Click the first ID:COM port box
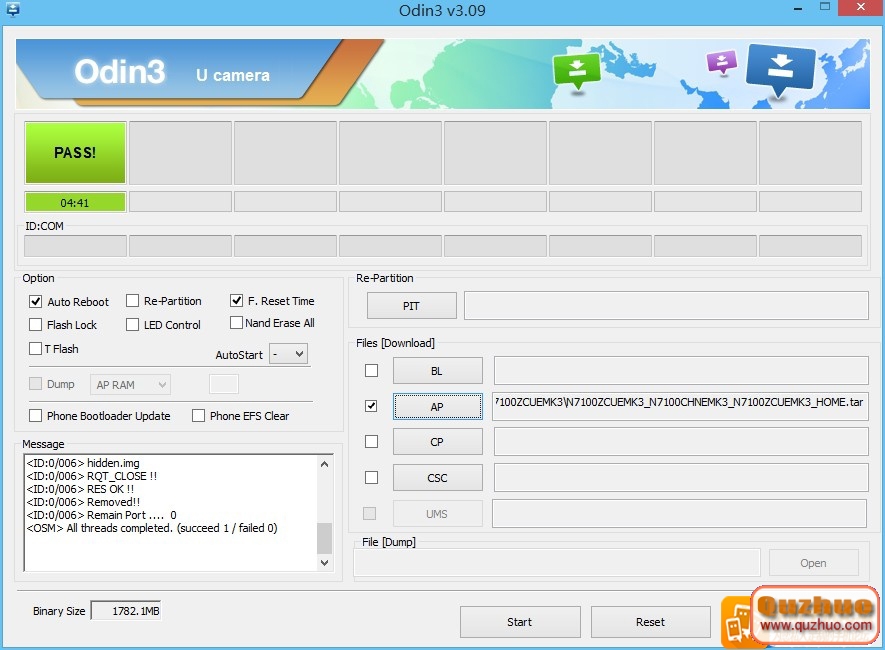885x650 pixels. (75, 247)
